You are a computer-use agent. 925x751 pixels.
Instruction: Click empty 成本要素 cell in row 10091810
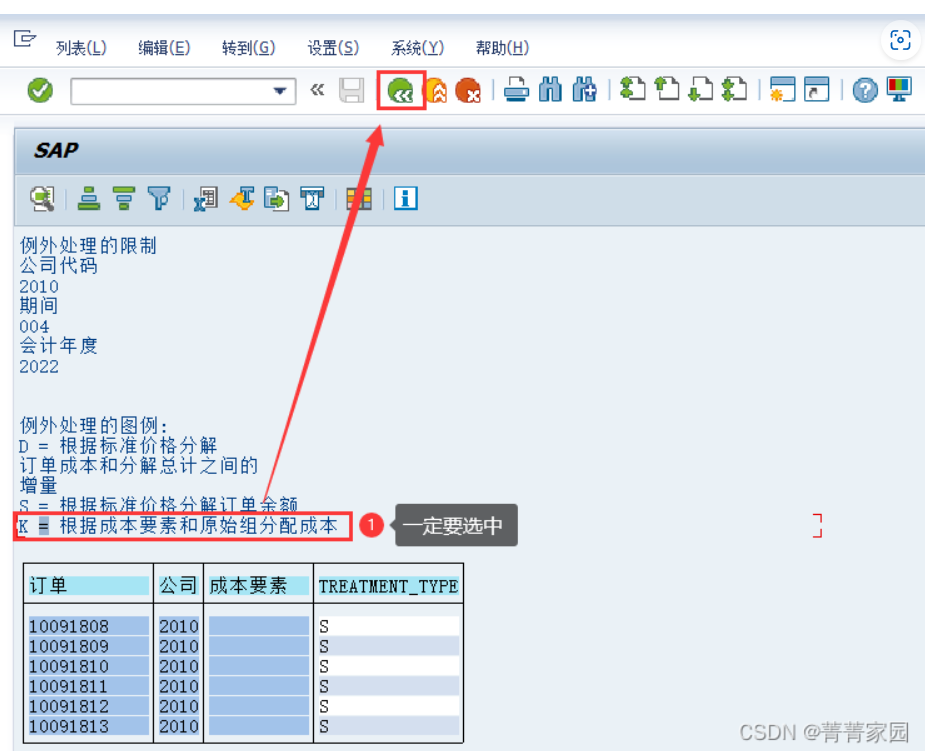258,666
